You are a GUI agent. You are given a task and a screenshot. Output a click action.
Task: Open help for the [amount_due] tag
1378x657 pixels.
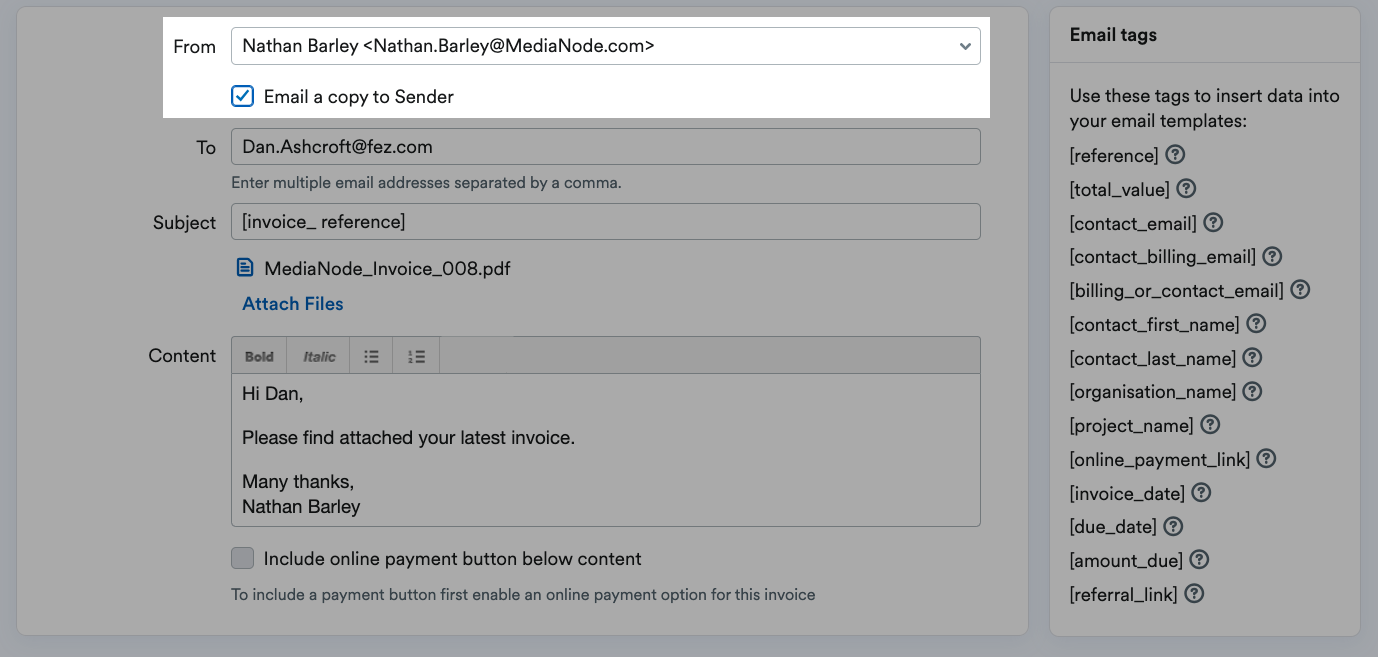1199,559
